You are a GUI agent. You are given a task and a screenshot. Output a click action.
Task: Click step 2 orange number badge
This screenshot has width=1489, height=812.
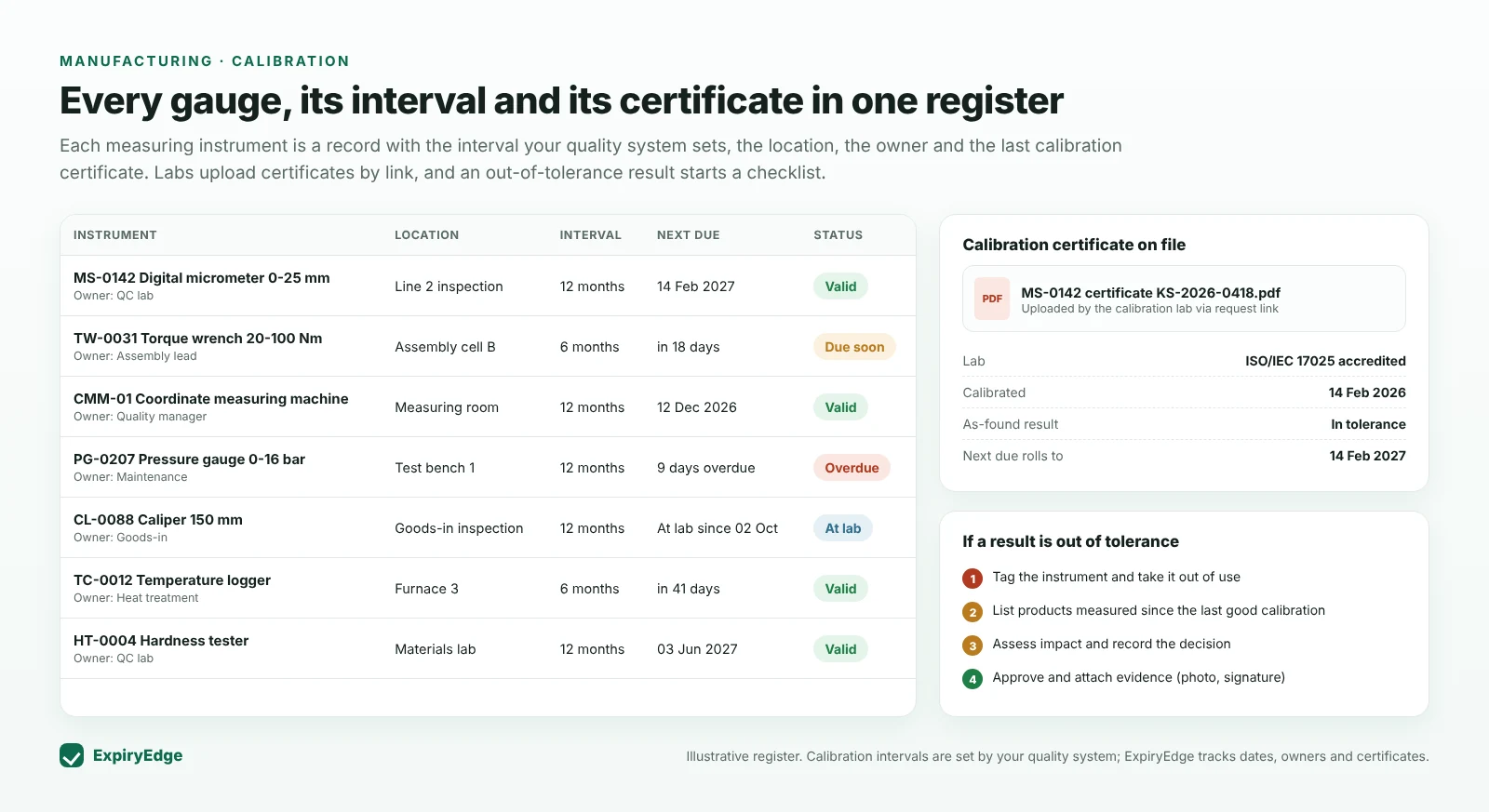coord(973,612)
